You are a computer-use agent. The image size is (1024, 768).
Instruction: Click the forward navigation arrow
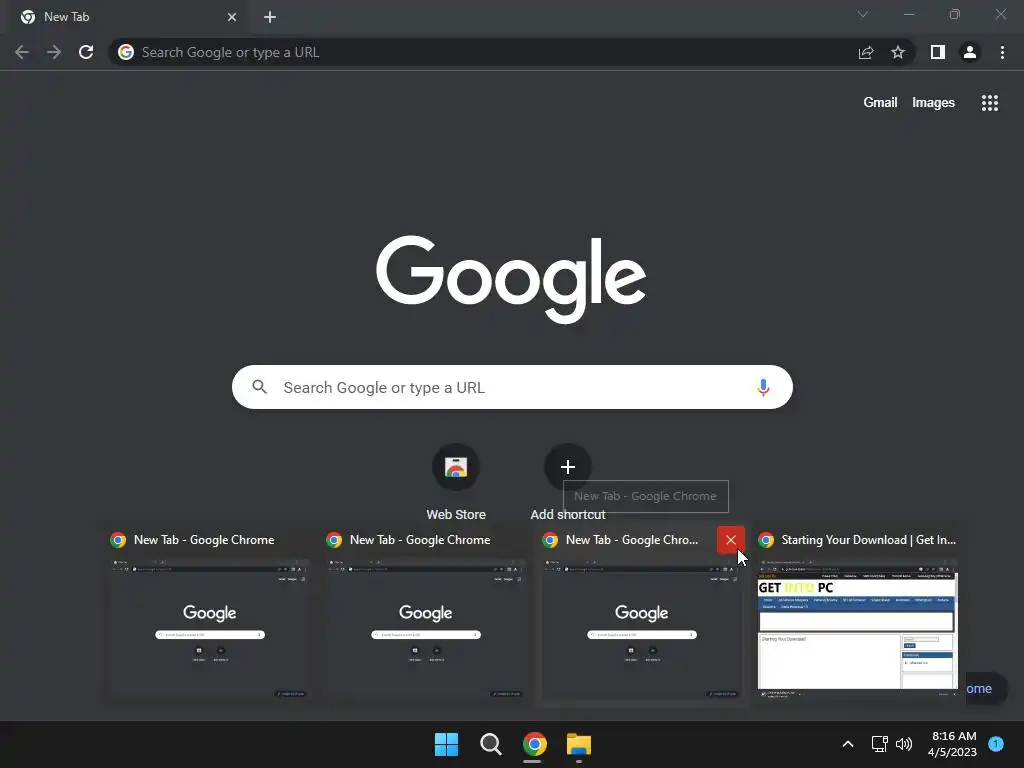54,52
